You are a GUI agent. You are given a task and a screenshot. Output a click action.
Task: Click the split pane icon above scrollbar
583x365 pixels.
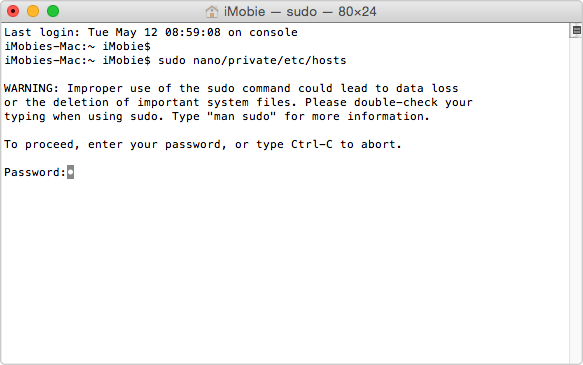pos(576,30)
